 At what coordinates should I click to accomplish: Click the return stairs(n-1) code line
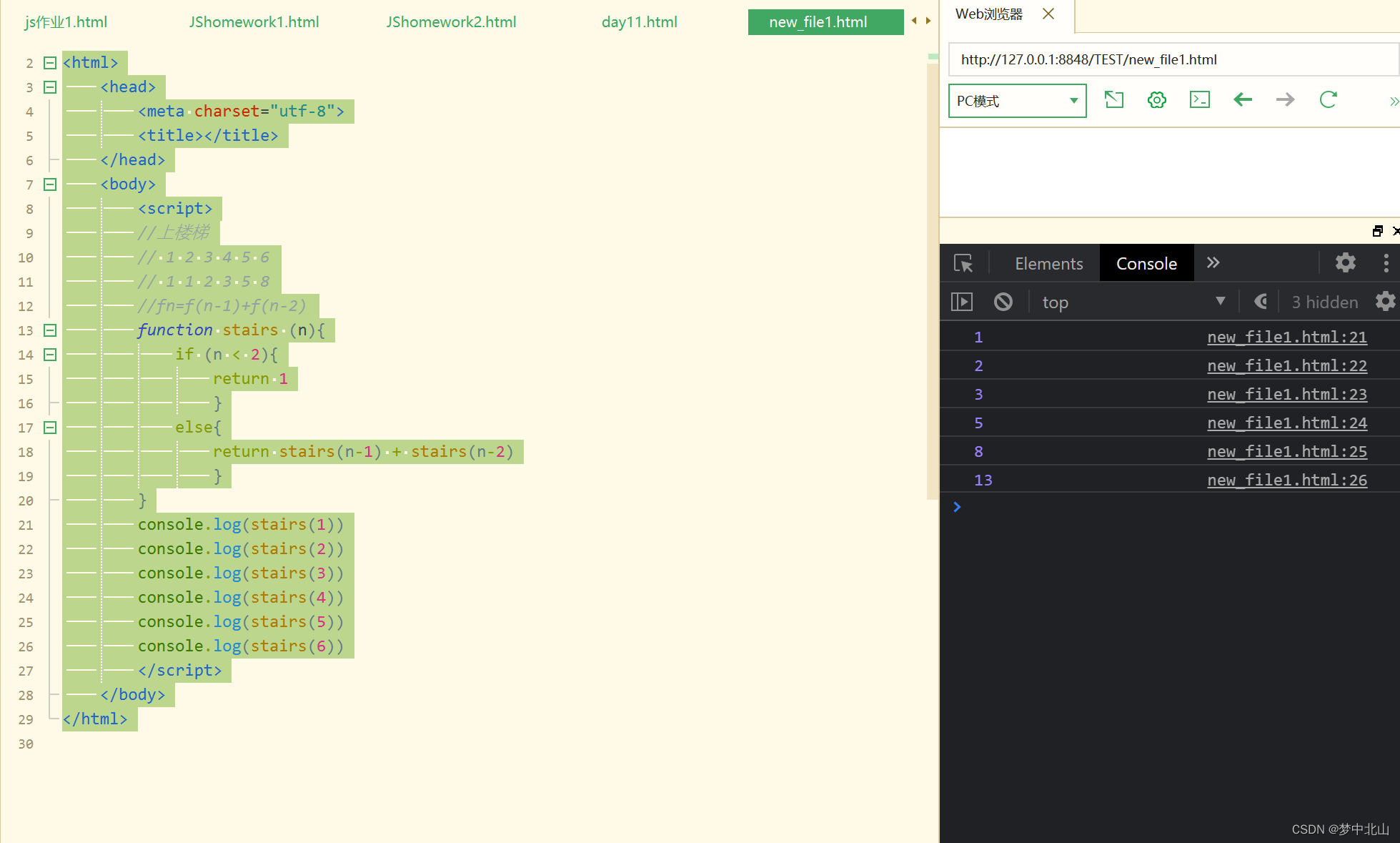[363, 452]
